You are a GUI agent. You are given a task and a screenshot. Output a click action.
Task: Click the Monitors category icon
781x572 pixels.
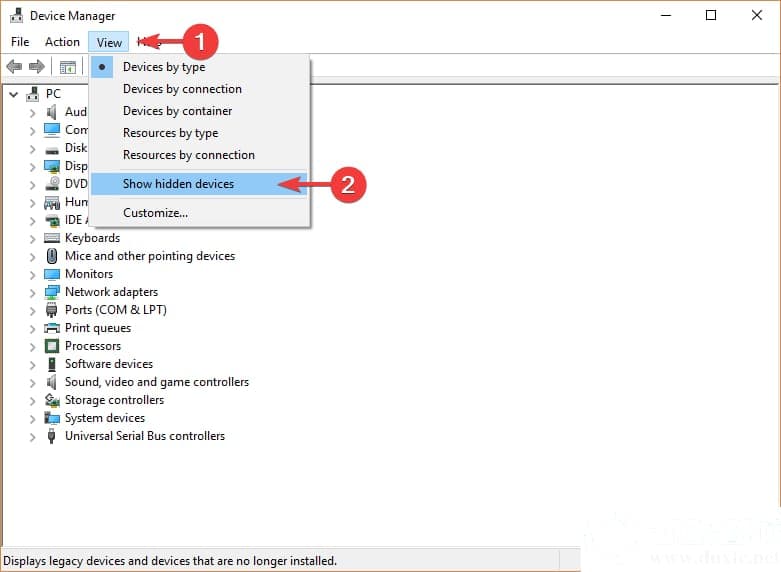(52, 275)
